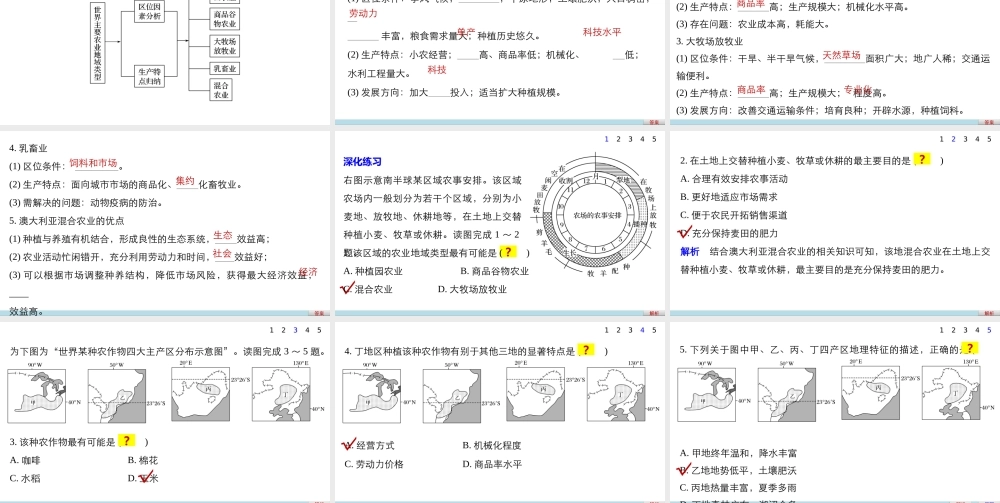Click the yellow question mark in question 1
This screenshot has width=1000, height=503.
[x=510, y=252]
